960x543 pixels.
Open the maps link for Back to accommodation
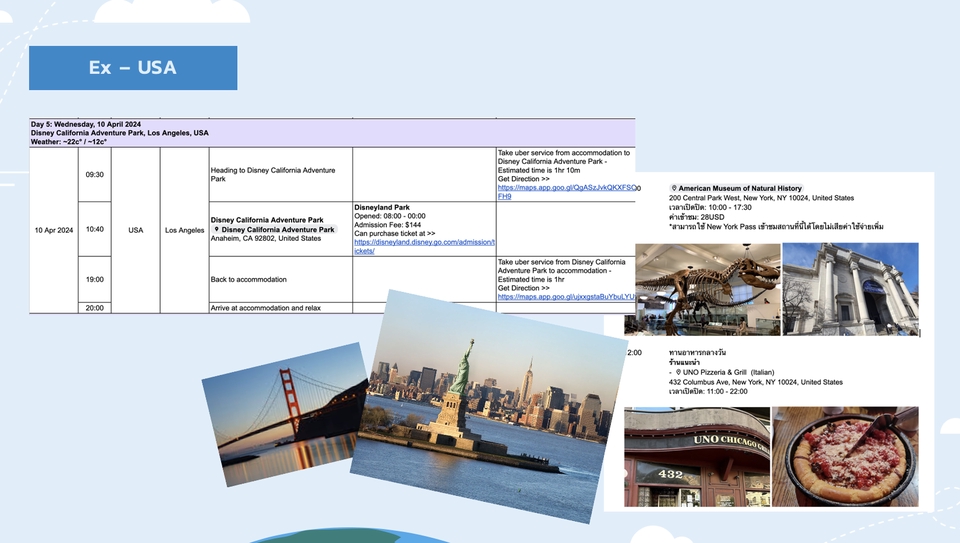[566, 297]
